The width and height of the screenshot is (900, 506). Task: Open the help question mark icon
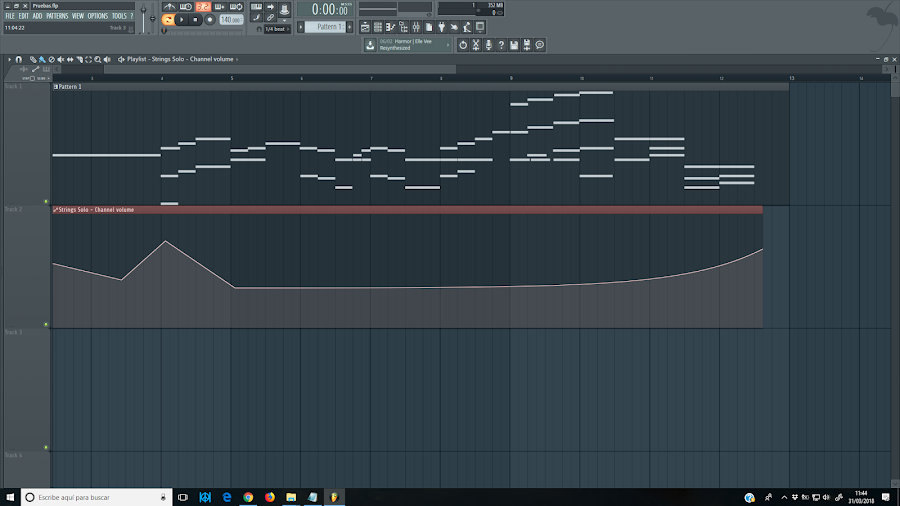[501, 45]
